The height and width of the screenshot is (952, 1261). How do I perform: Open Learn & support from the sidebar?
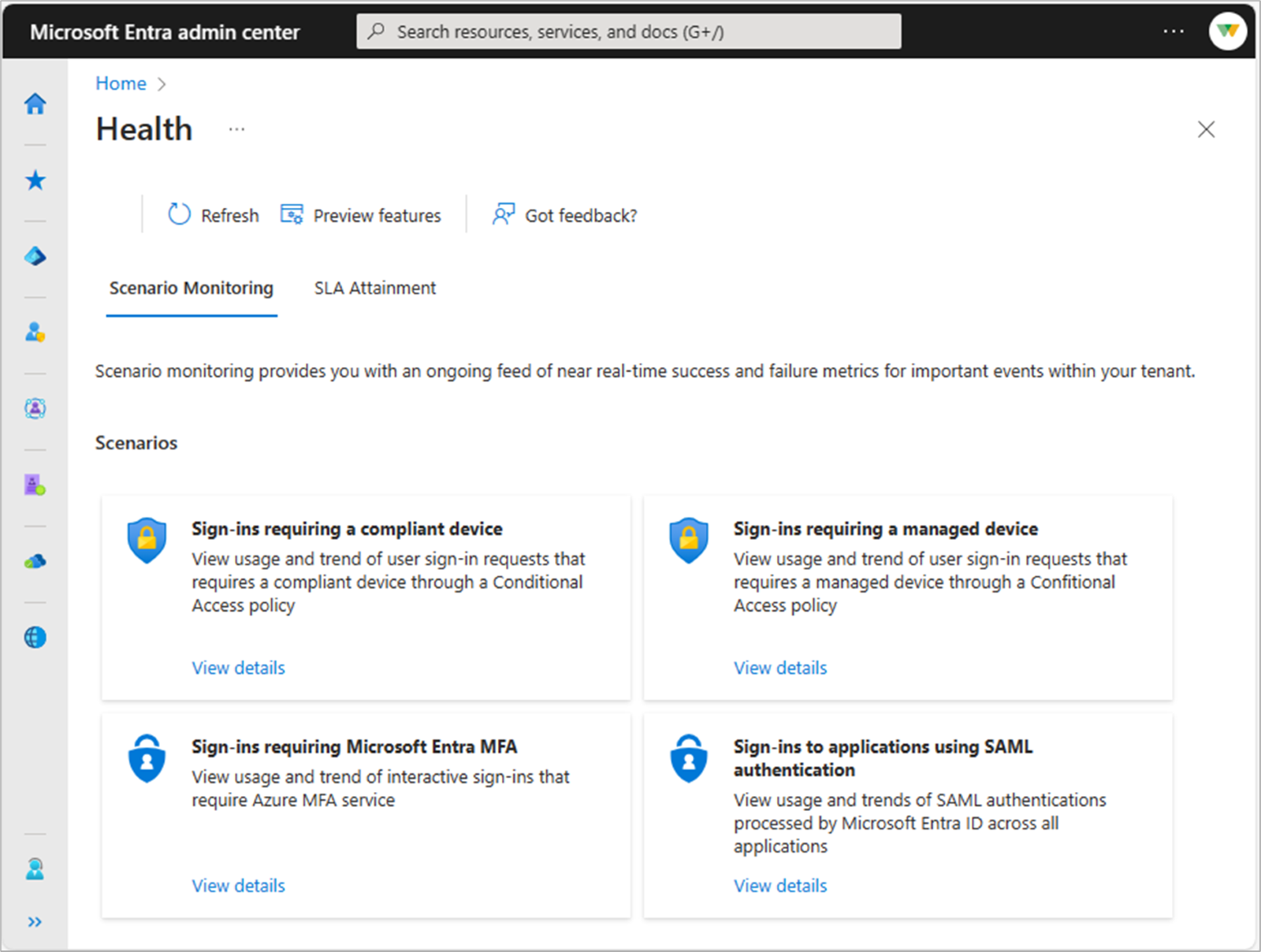pyautogui.click(x=35, y=868)
